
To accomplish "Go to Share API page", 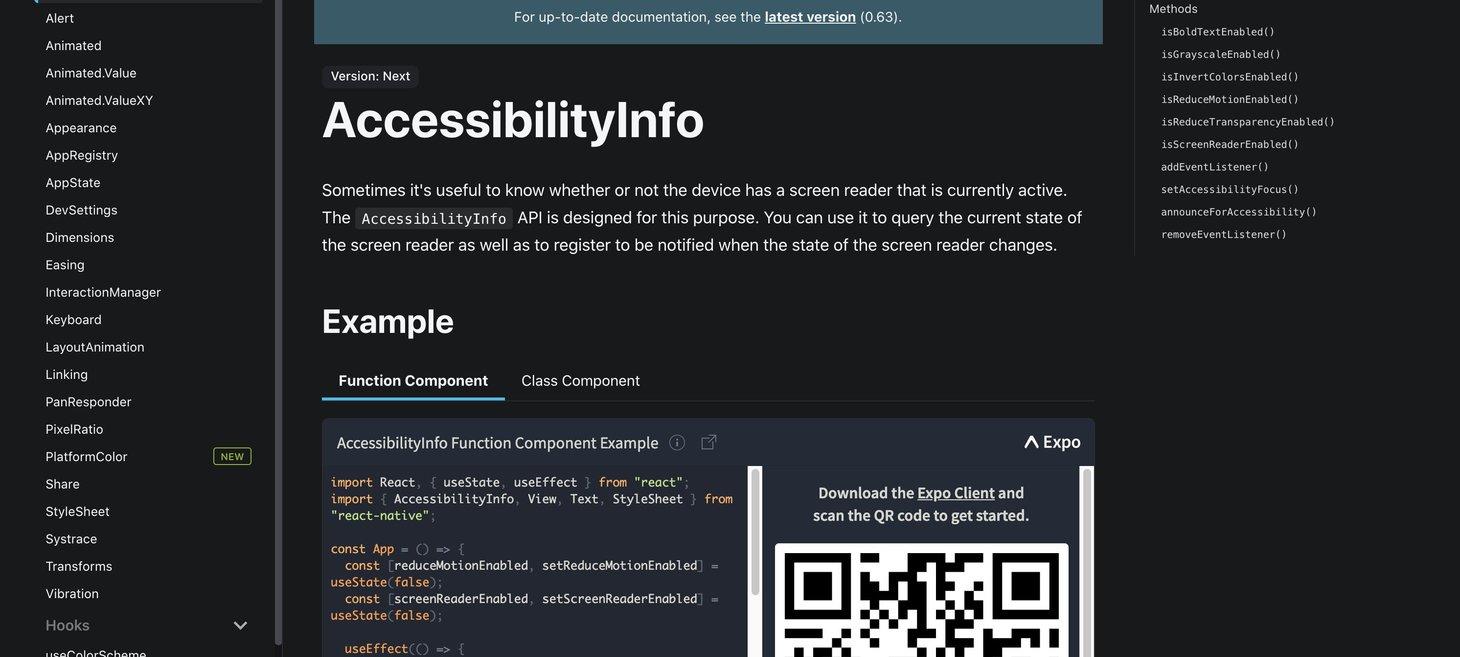I will pos(62,484).
